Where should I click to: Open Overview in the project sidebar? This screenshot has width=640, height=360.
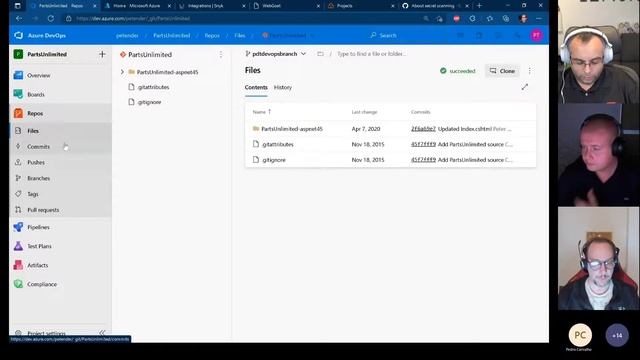pos(38,76)
